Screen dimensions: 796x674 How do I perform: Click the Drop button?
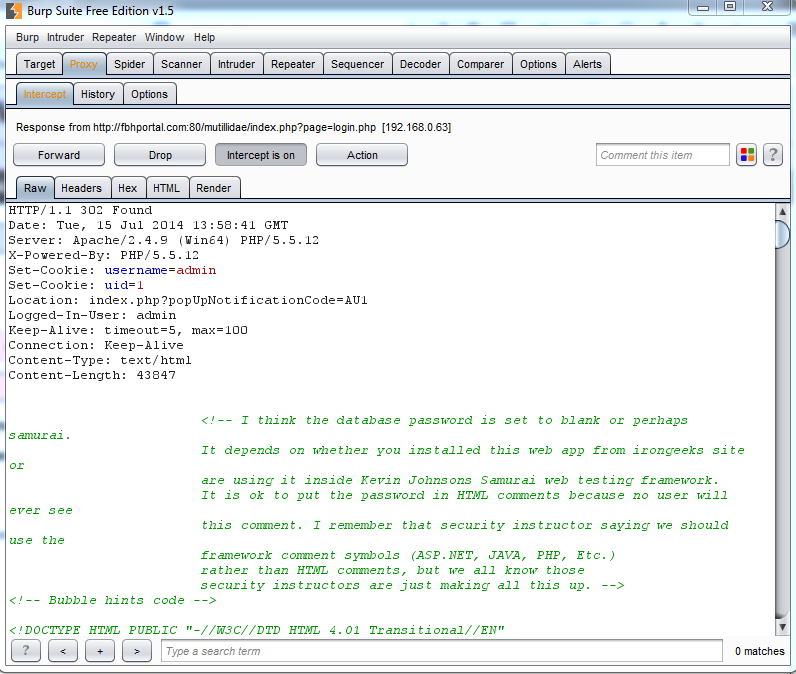(160, 155)
